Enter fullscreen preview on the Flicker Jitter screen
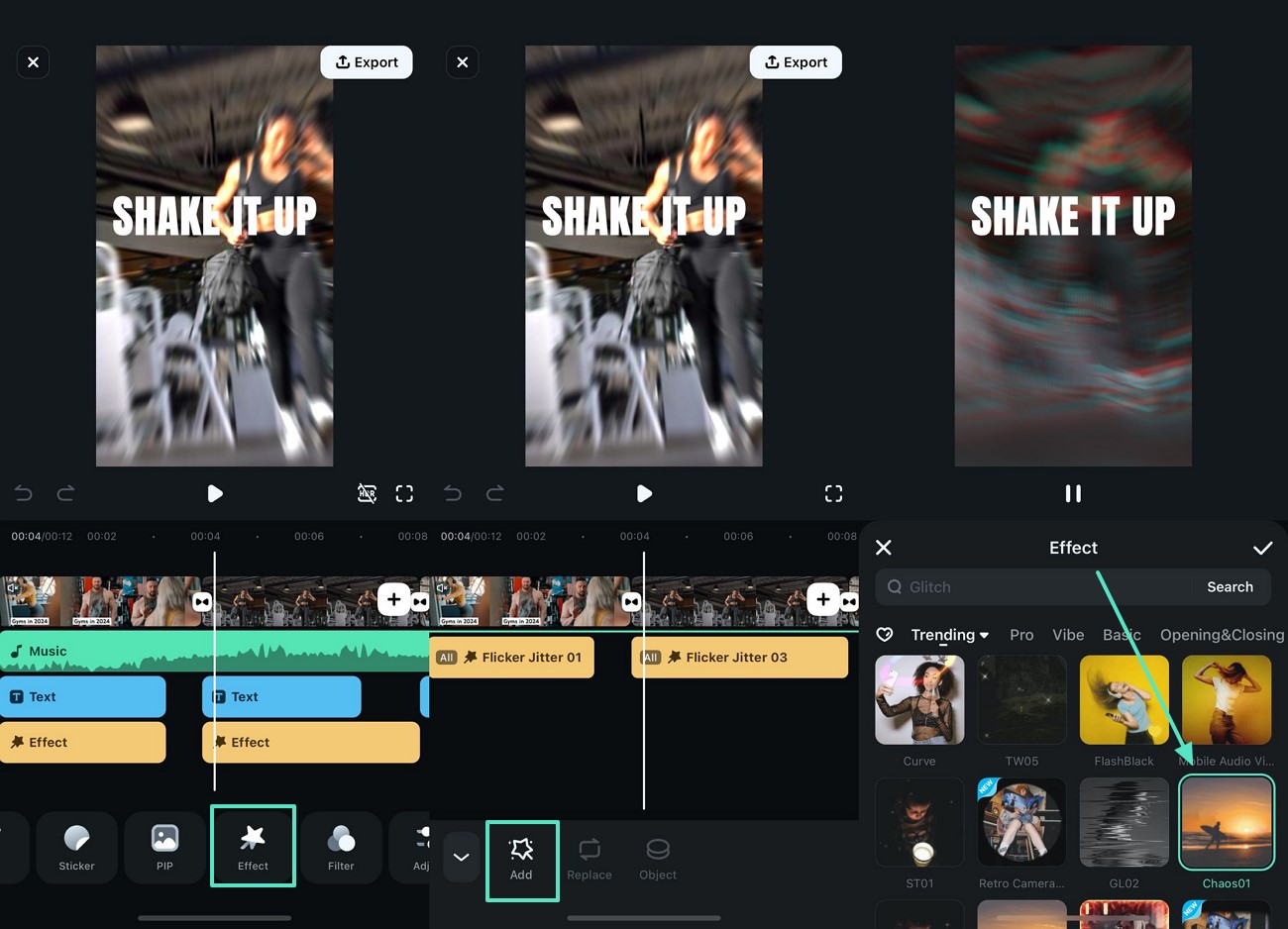Image resolution: width=1288 pixels, height=929 pixels. point(833,493)
